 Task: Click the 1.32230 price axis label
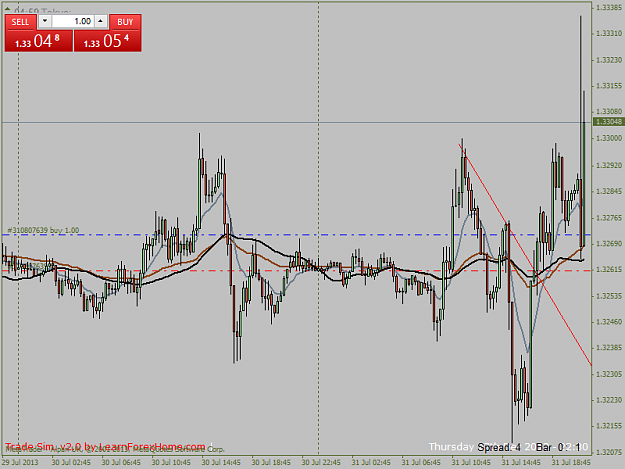tap(609, 400)
